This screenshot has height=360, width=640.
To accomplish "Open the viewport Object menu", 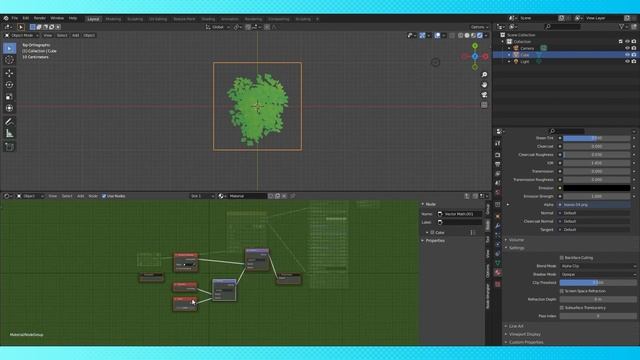I will (89, 36).
